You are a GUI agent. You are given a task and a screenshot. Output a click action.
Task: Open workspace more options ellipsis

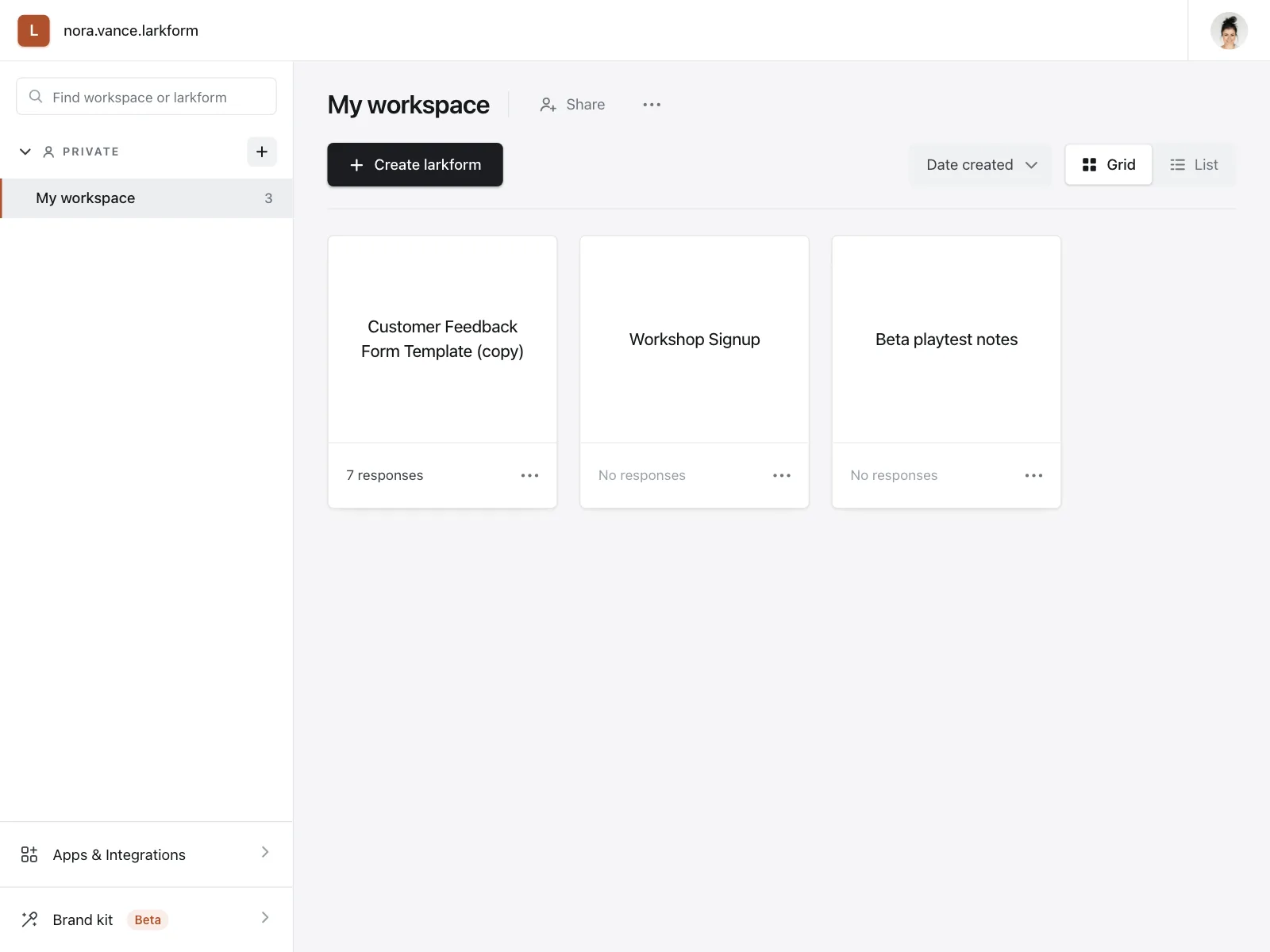point(652,105)
